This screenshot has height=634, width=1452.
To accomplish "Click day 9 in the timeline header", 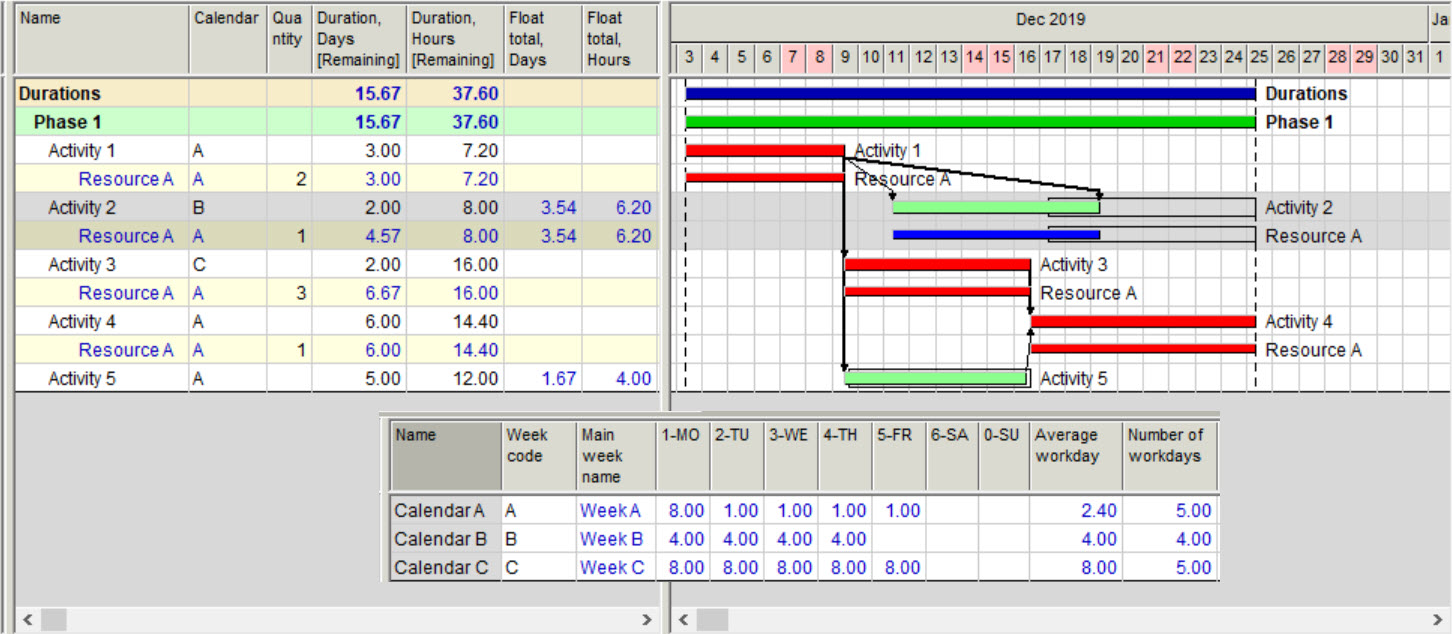I will (x=845, y=57).
